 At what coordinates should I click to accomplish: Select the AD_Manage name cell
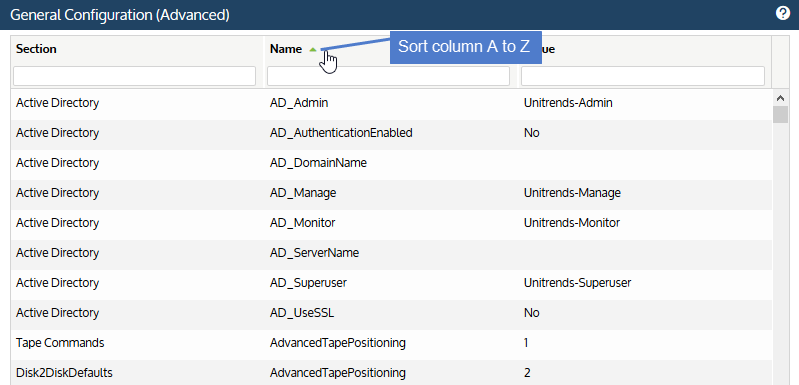303,193
